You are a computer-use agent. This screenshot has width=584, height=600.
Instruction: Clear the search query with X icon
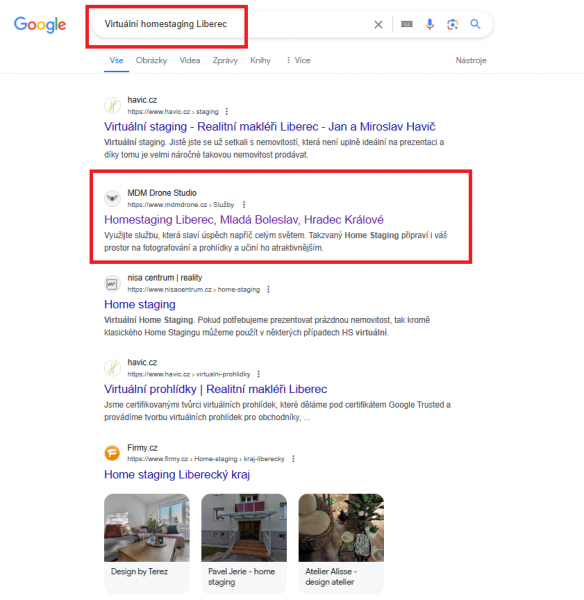[378, 24]
